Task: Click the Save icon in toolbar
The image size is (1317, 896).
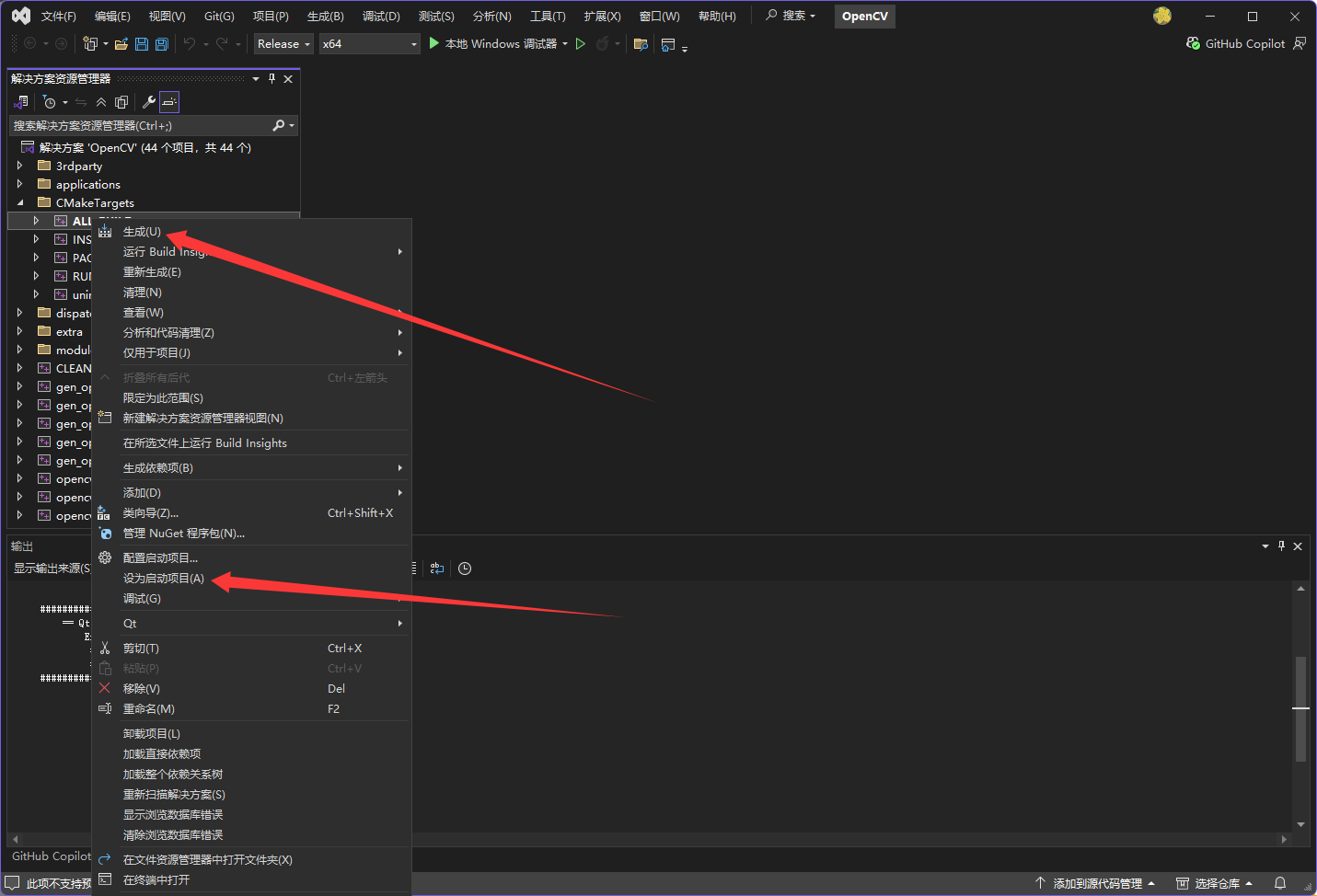Action: point(142,43)
